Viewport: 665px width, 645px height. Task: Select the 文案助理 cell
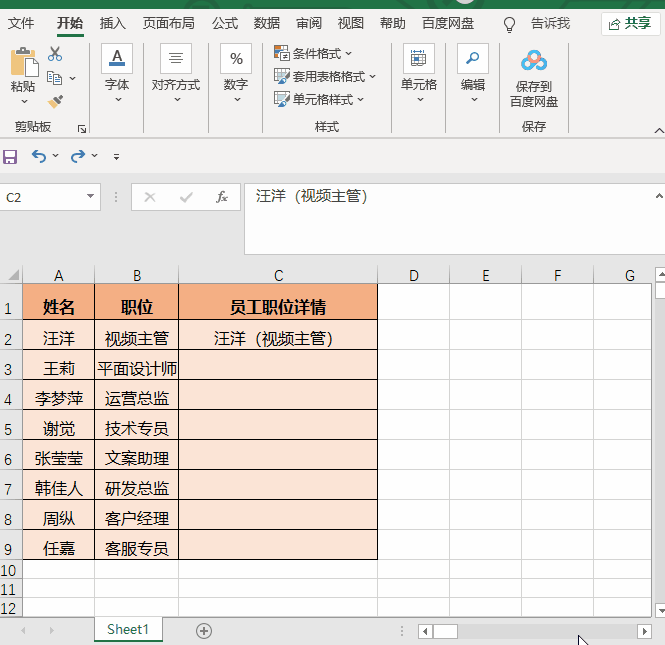(137, 455)
